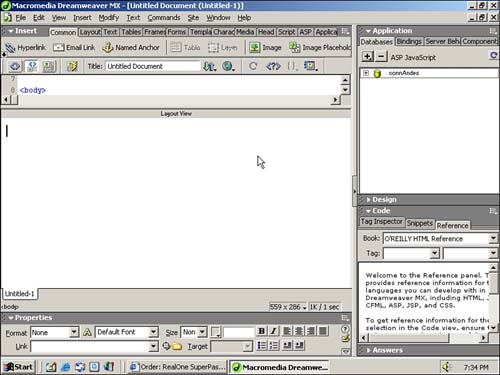Align text left in Properties panel
Image resolution: width=500 pixels, height=375 pixels.
pos(287,331)
